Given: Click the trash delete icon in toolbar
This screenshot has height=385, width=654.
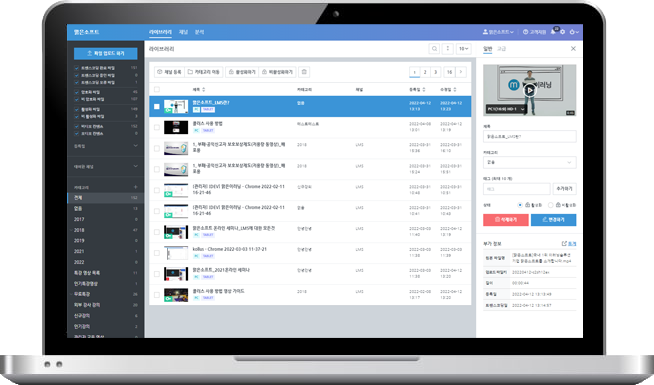Looking at the screenshot, I should 304,72.
